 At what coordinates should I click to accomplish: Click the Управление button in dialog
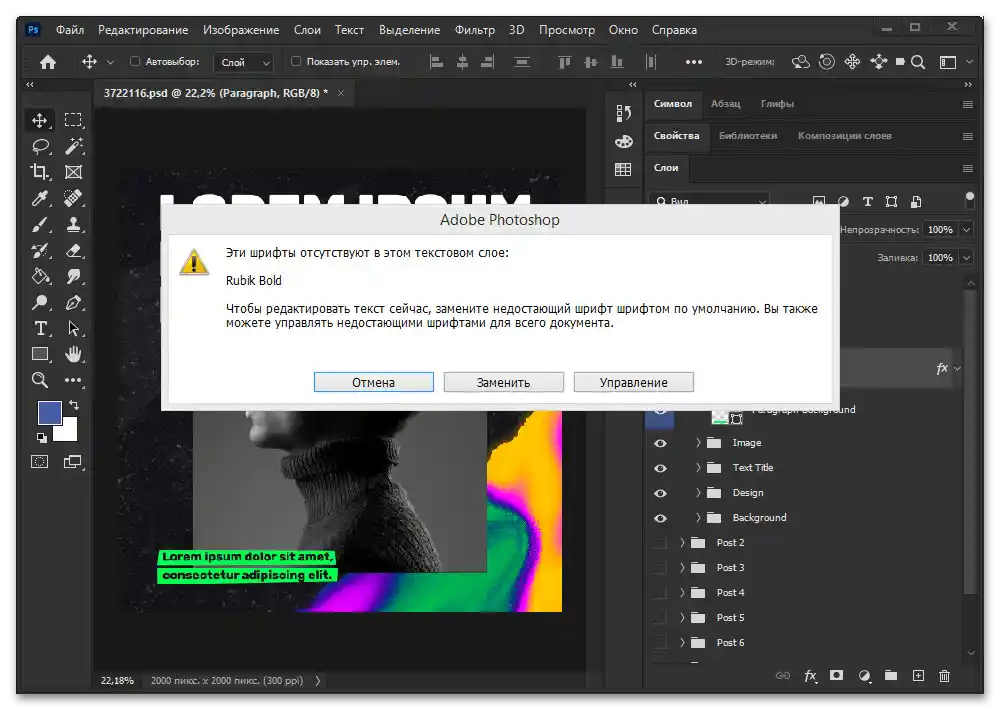click(634, 382)
